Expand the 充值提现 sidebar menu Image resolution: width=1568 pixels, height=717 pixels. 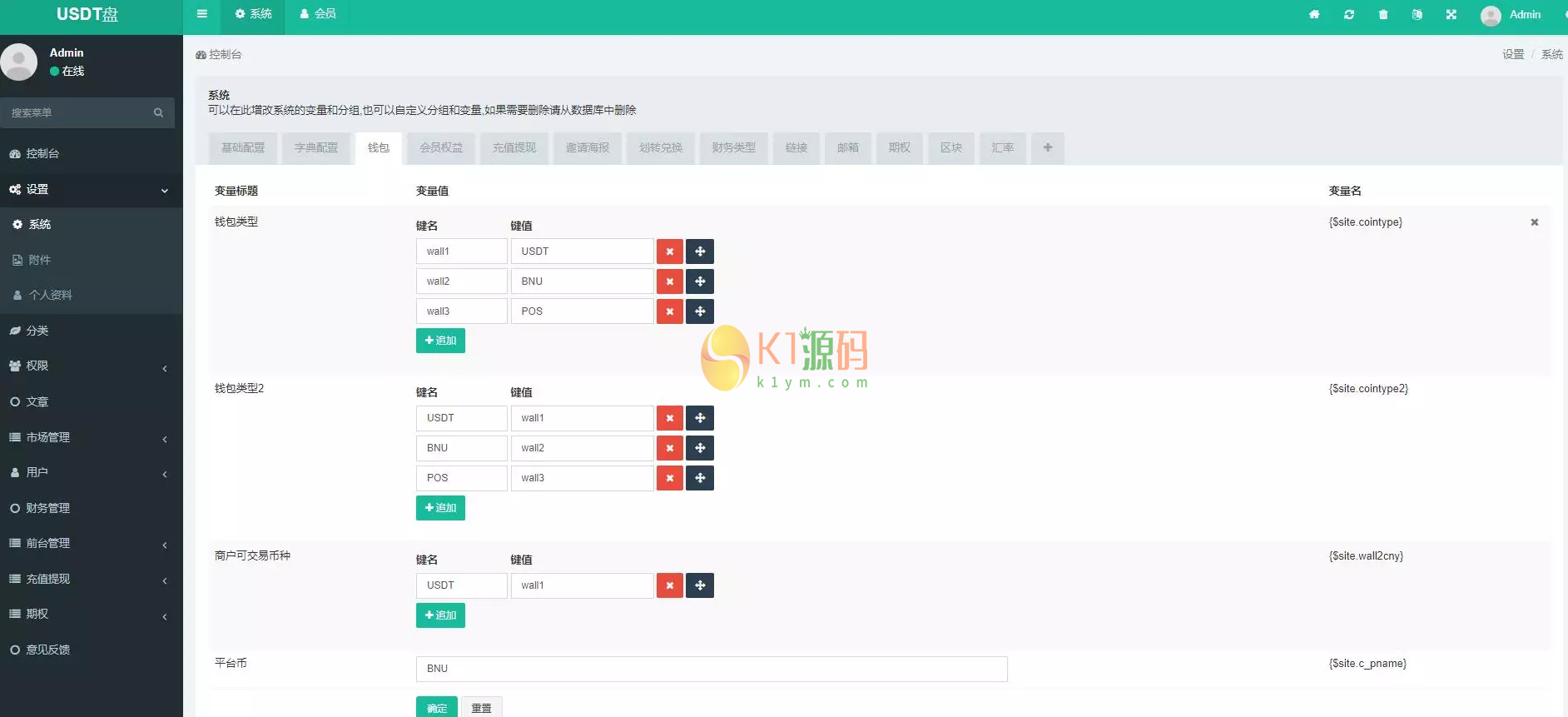pyautogui.click(x=91, y=579)
